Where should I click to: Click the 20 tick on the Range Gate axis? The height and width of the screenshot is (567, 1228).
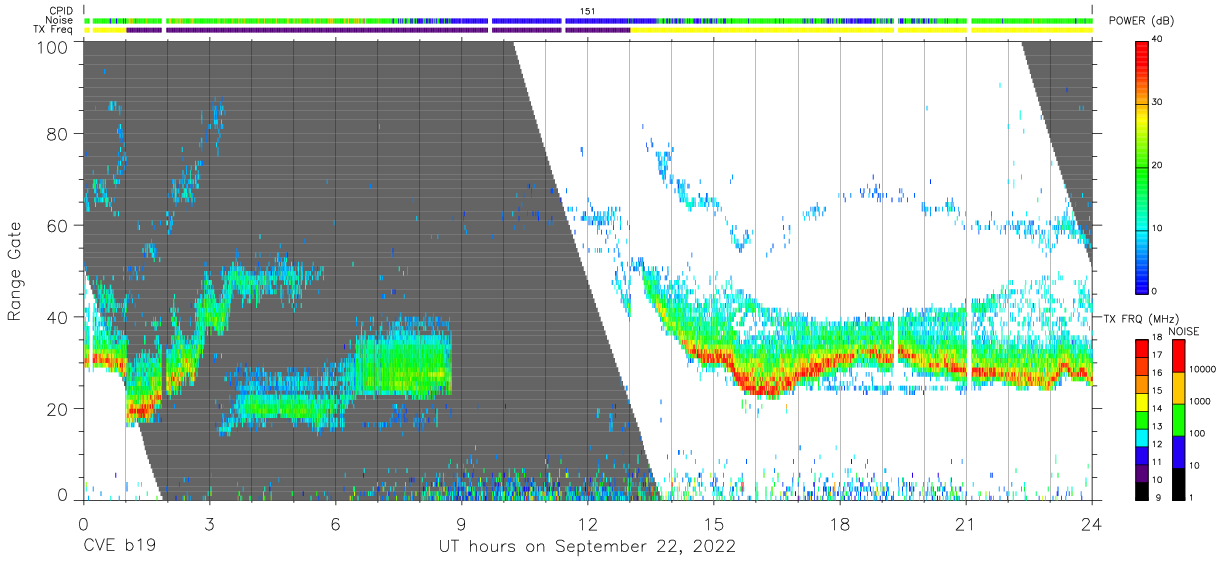57,409
